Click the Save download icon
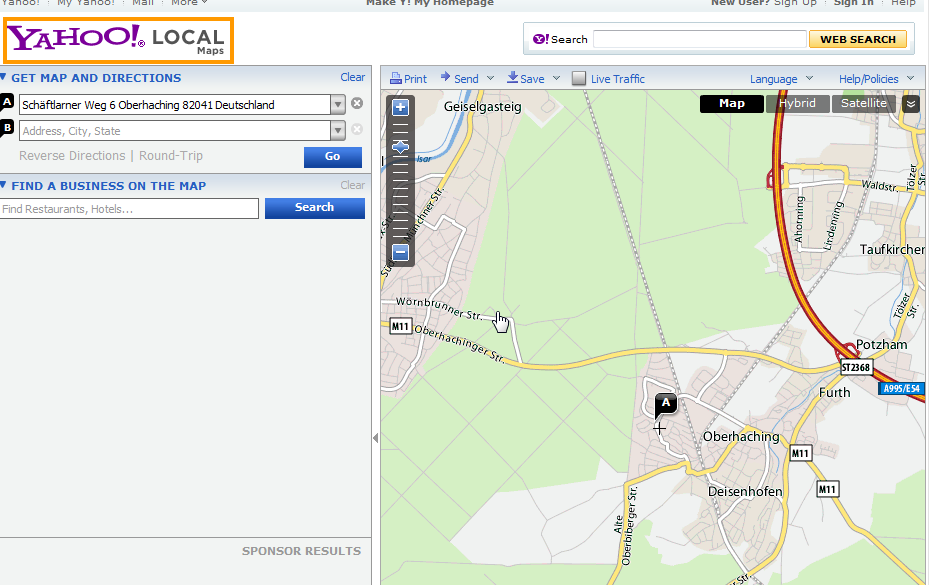This screenshot has height=585, width=930. (x=512, y=78)
